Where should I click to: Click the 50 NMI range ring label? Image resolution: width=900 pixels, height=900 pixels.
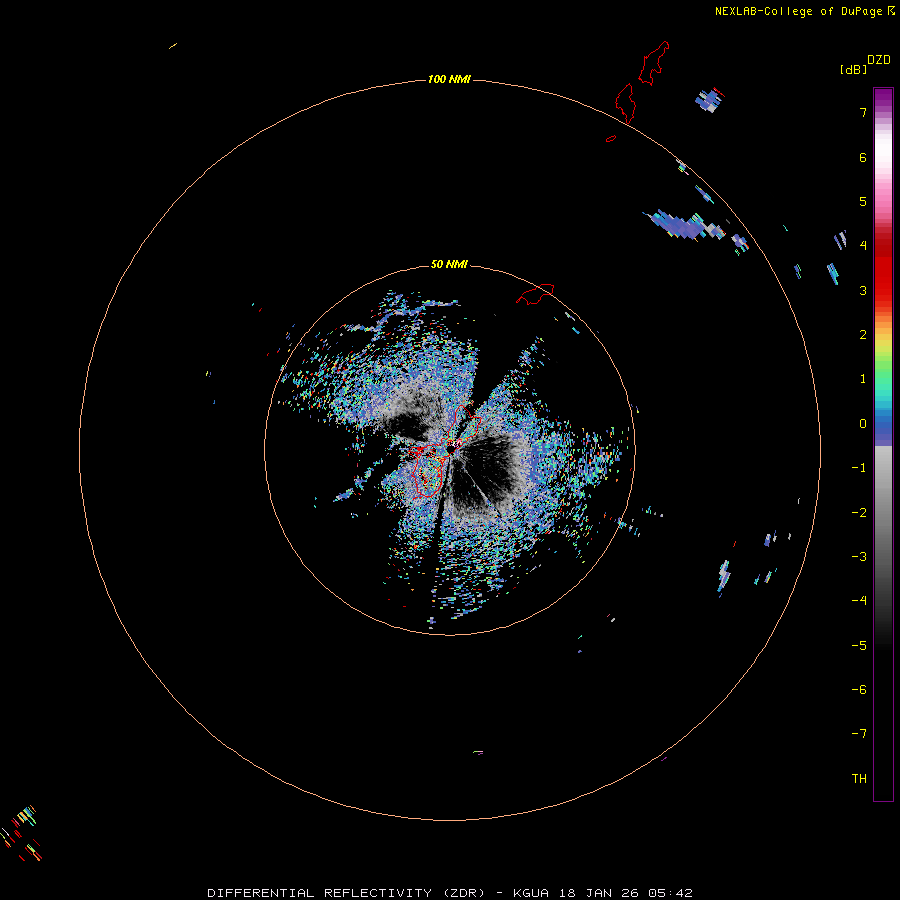(x=449, y=264)
